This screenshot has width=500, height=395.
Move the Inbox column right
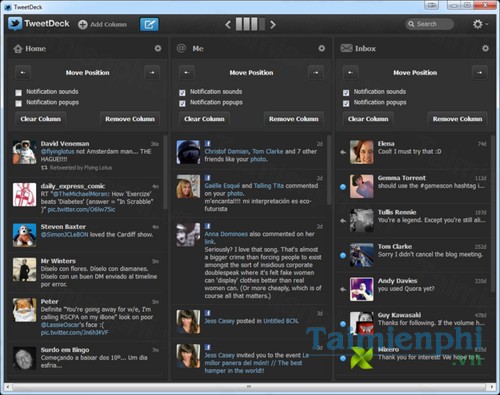click(x=479, y=73)
